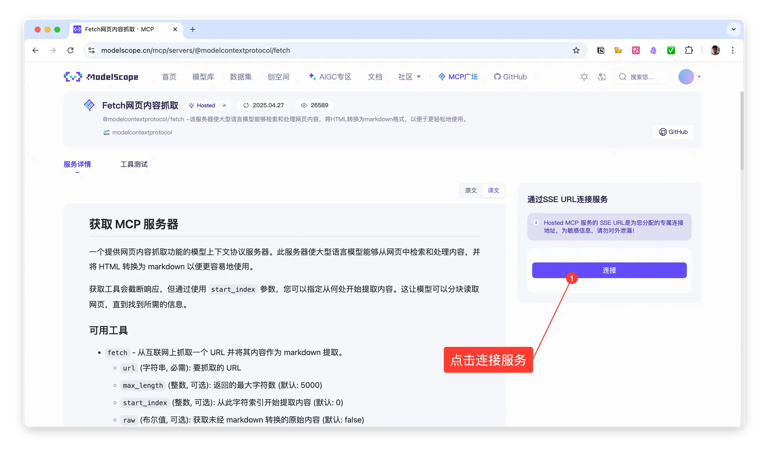The width and height of the screenshot is (768, 457).
Task: Click the Fetch service diamond icon
Action: (89, 105)
